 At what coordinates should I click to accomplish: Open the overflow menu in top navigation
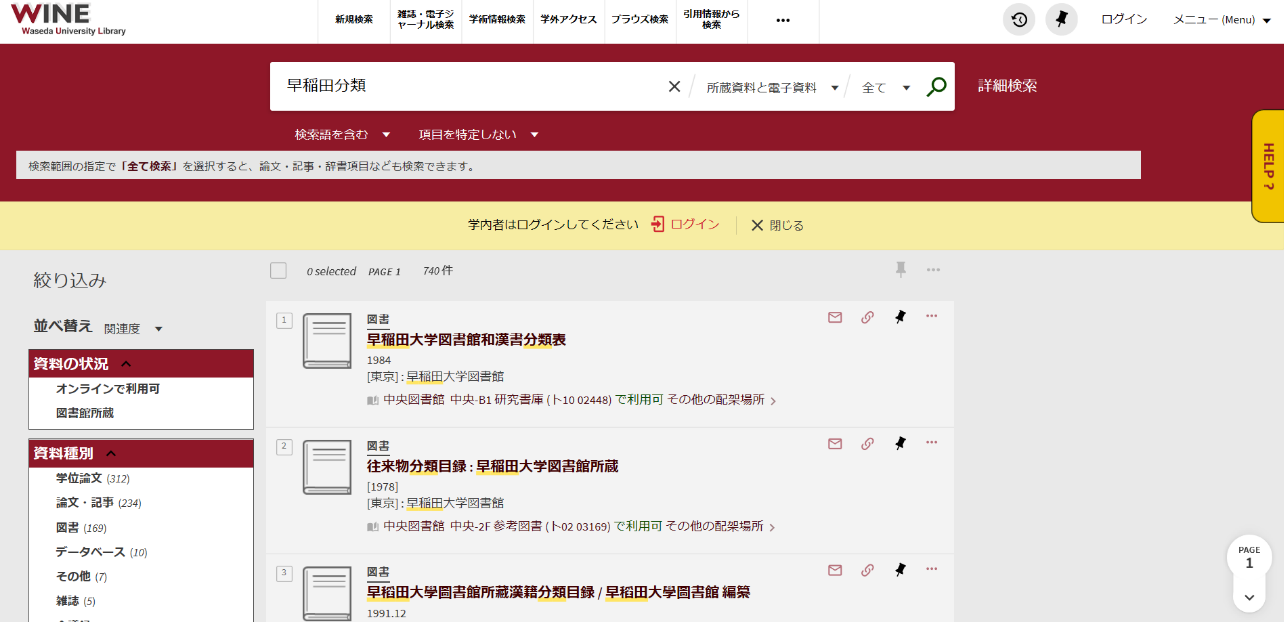[x=783, y=20]
